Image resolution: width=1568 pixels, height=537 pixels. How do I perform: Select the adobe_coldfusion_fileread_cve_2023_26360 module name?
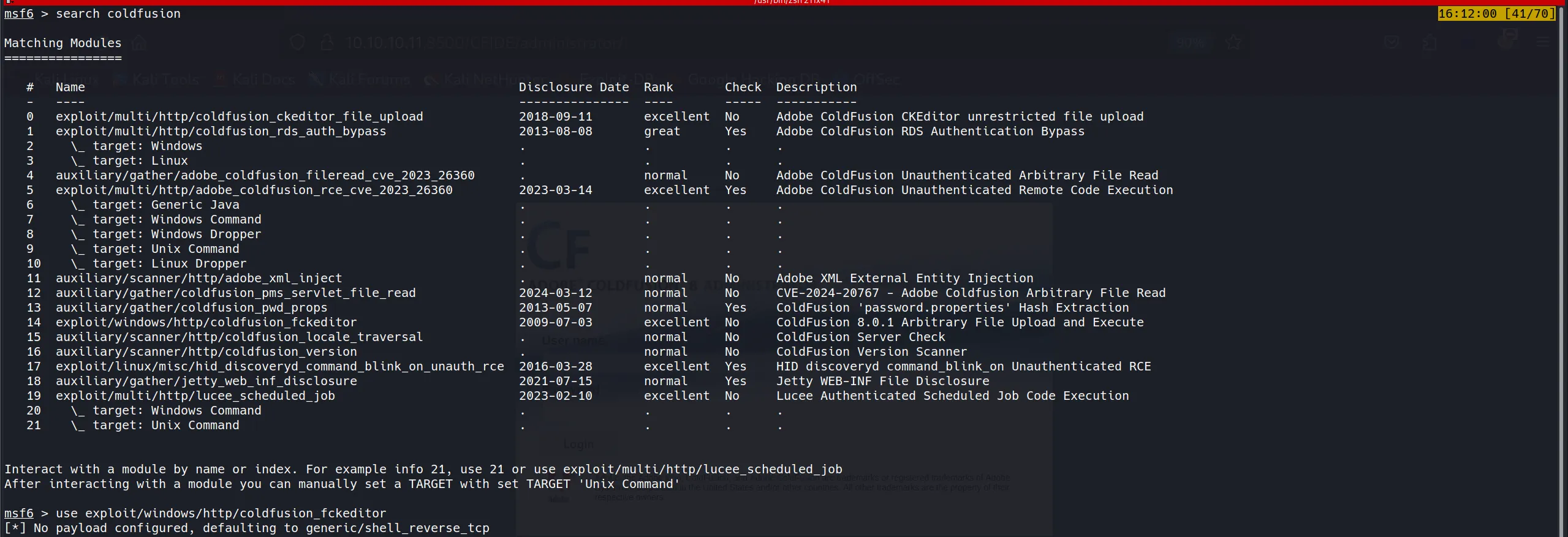coord(265,175)
